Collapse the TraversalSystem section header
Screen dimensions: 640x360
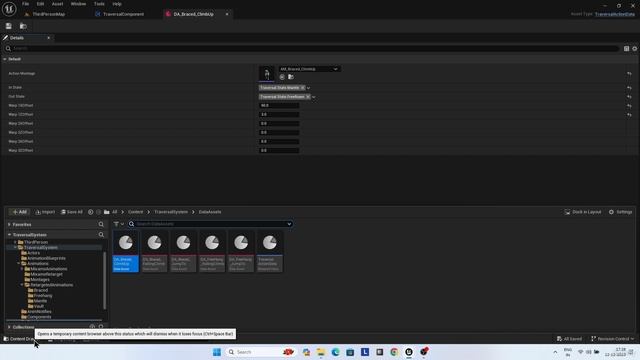click(x=9, y=235)
